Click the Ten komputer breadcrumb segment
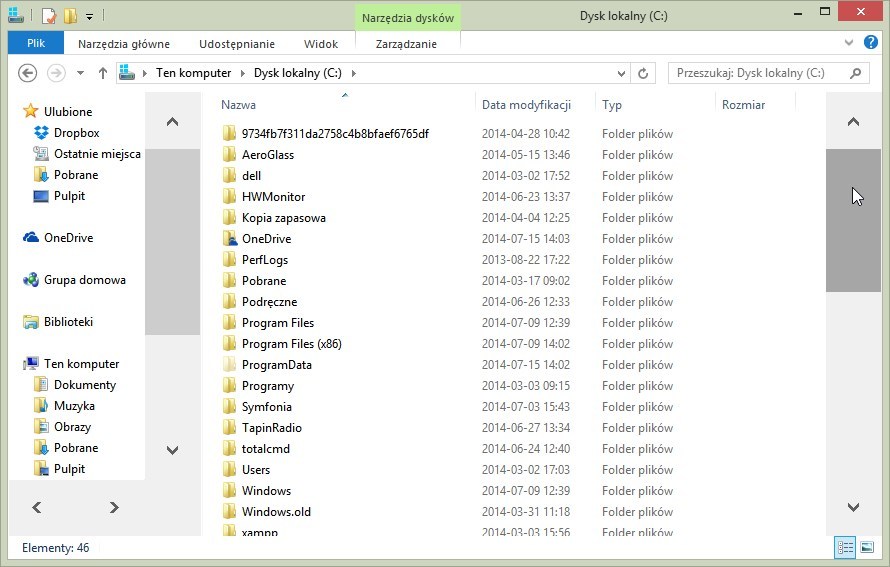The image size is (890, 567). [x=194, y=73]
